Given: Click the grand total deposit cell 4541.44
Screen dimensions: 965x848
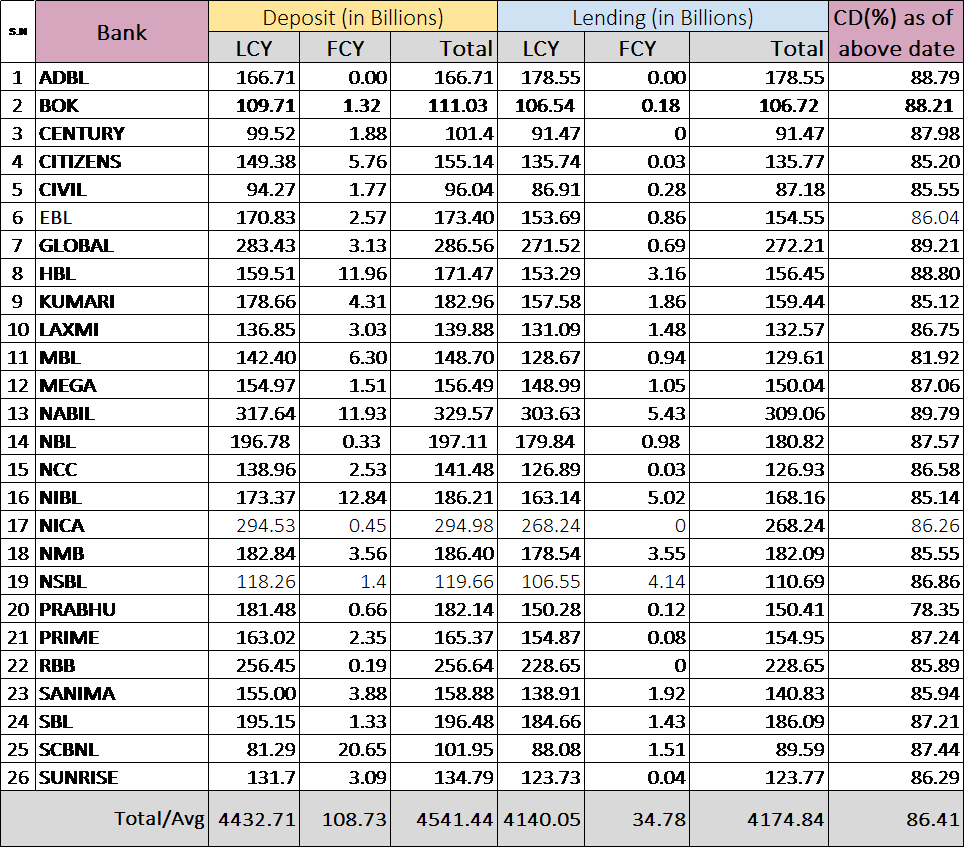Looking at the screenshot, I should pyautogui.click(x=443, y=819).
